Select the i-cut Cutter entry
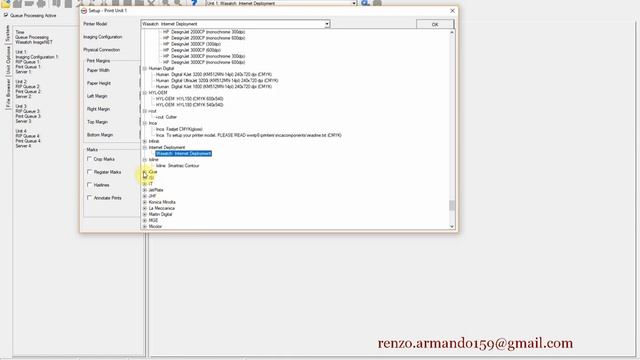Image resolution: width=640 pixels, height=360 pixels. coord(166,117)
